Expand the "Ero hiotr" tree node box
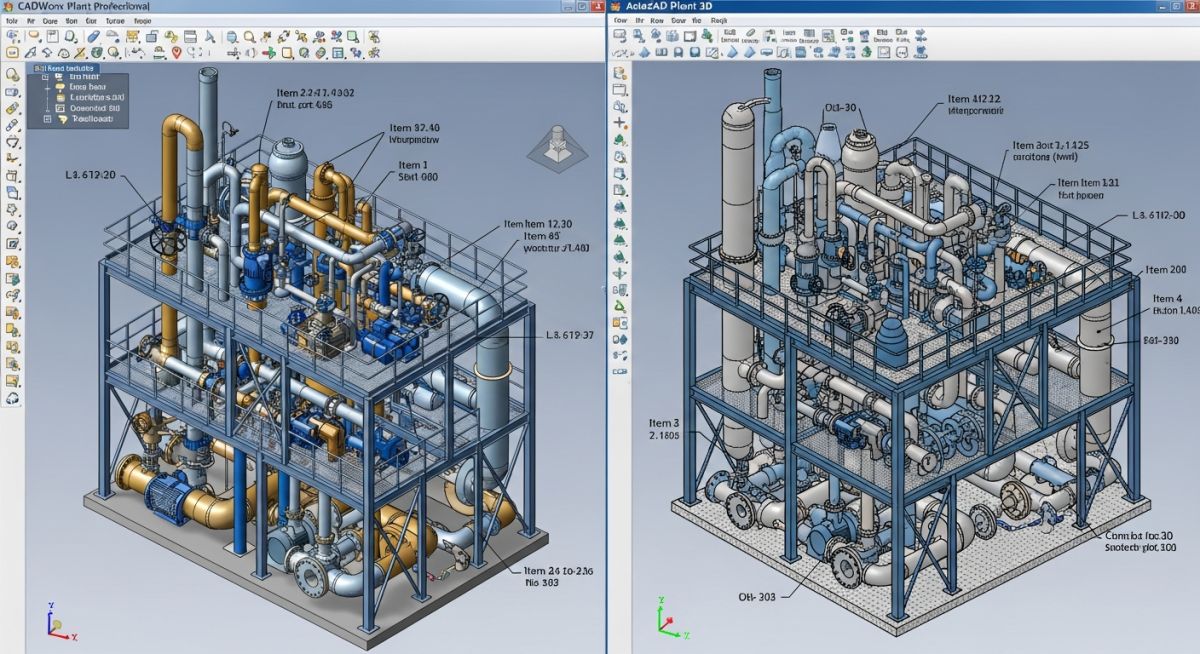The height and width of the screenshot is (654, 1200). pyautogui.click(x=45, y=77)
